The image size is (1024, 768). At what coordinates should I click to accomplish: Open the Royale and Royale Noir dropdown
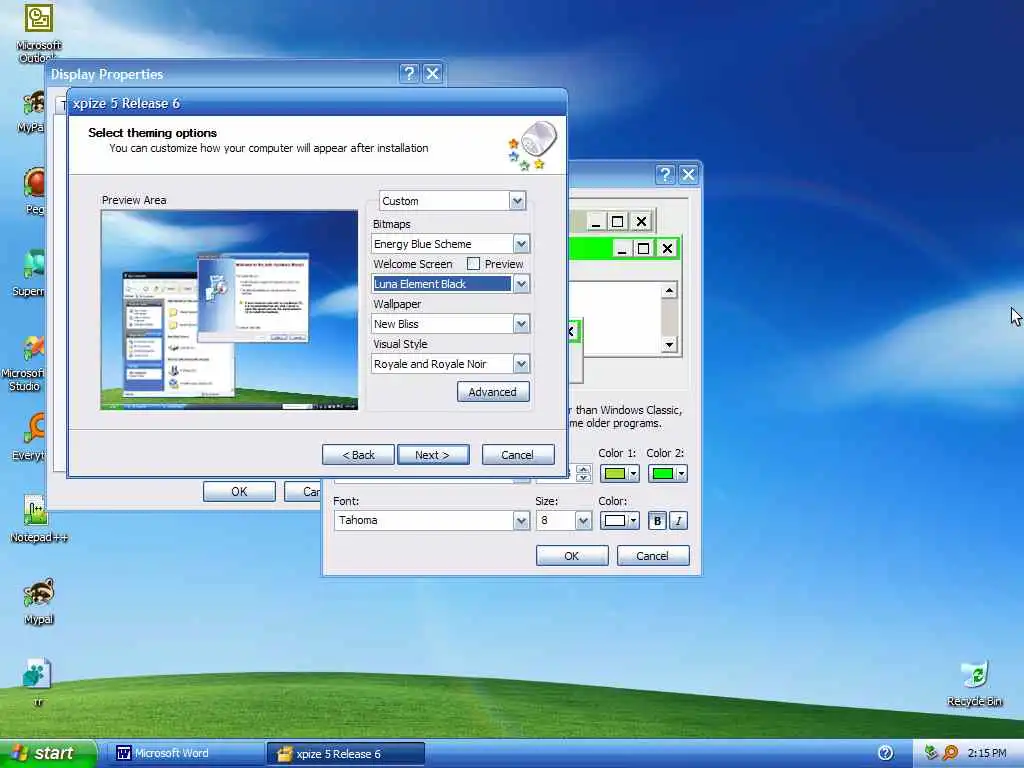(x=521, y=364)
